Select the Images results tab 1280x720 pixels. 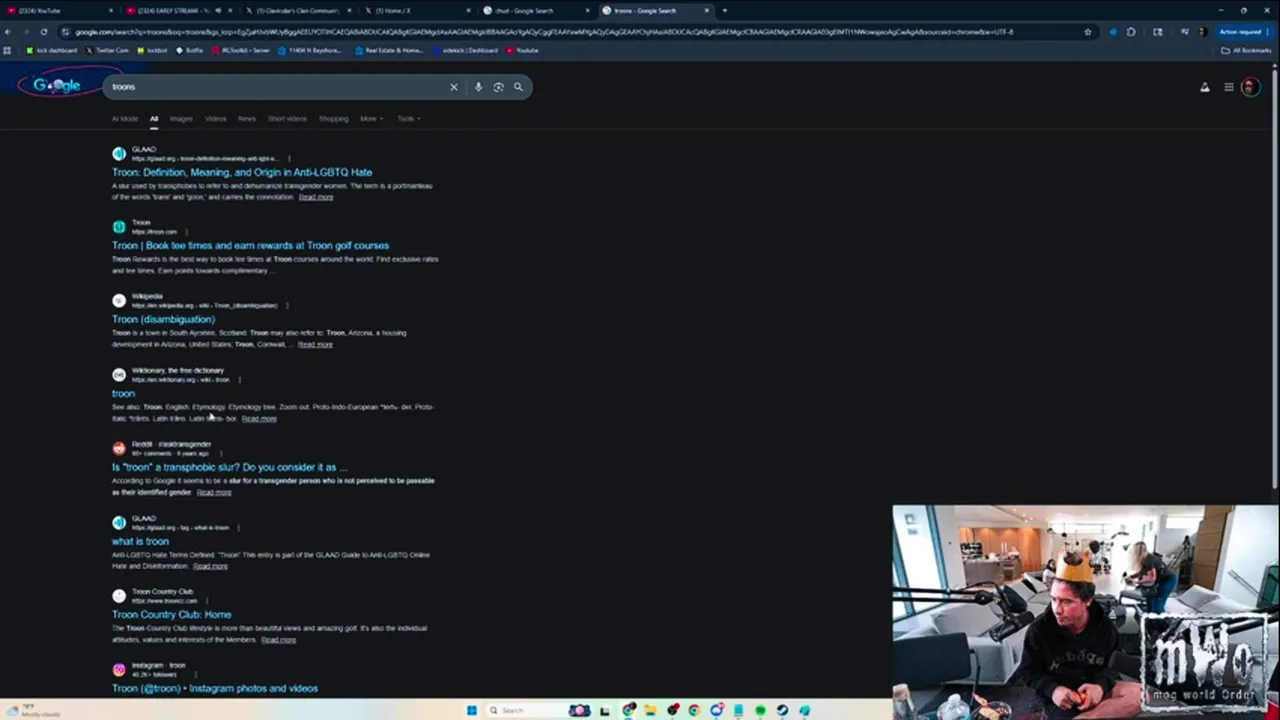(x=181, y=119)
